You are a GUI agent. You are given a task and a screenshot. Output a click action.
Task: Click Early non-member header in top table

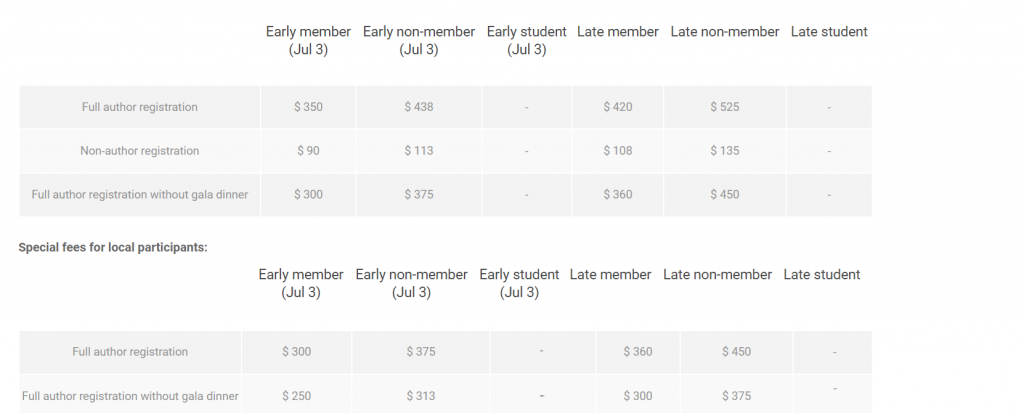(419, 40)
